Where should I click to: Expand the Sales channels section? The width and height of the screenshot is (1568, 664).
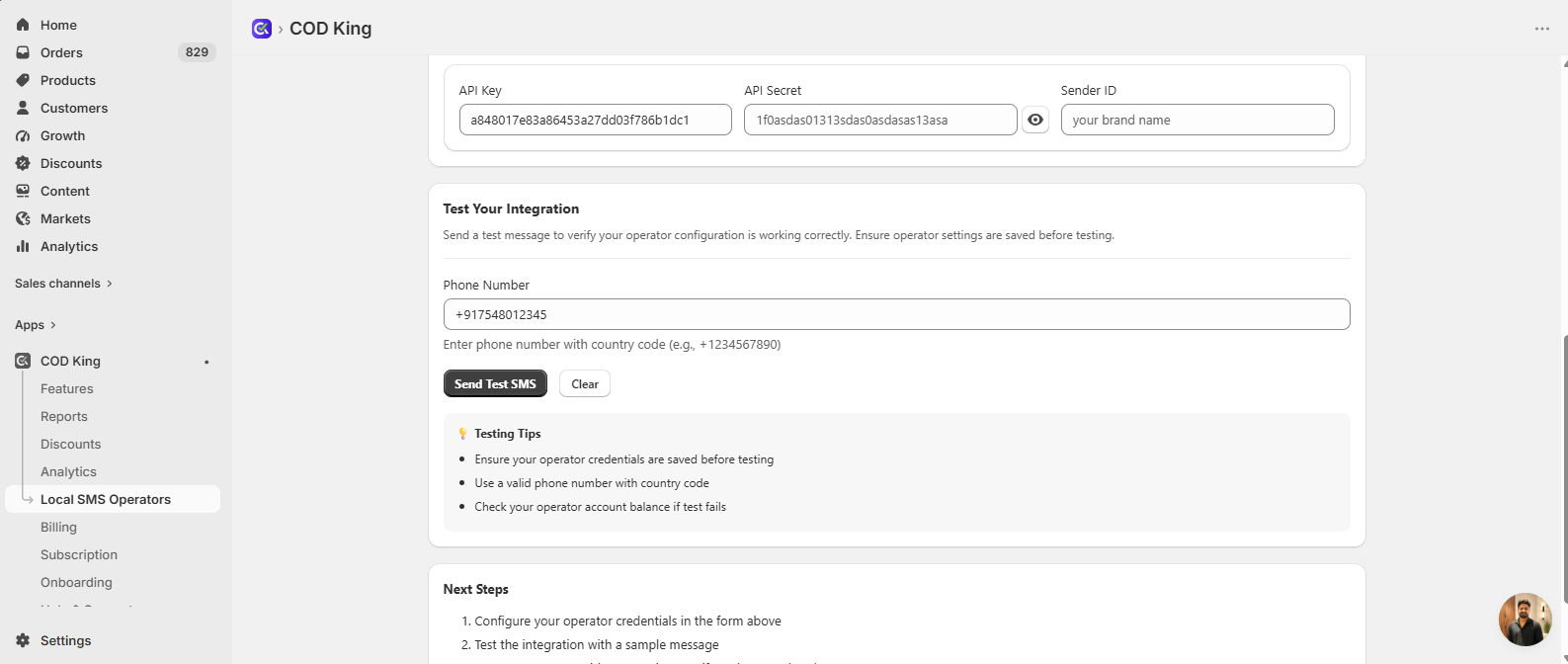pos(64,284)
